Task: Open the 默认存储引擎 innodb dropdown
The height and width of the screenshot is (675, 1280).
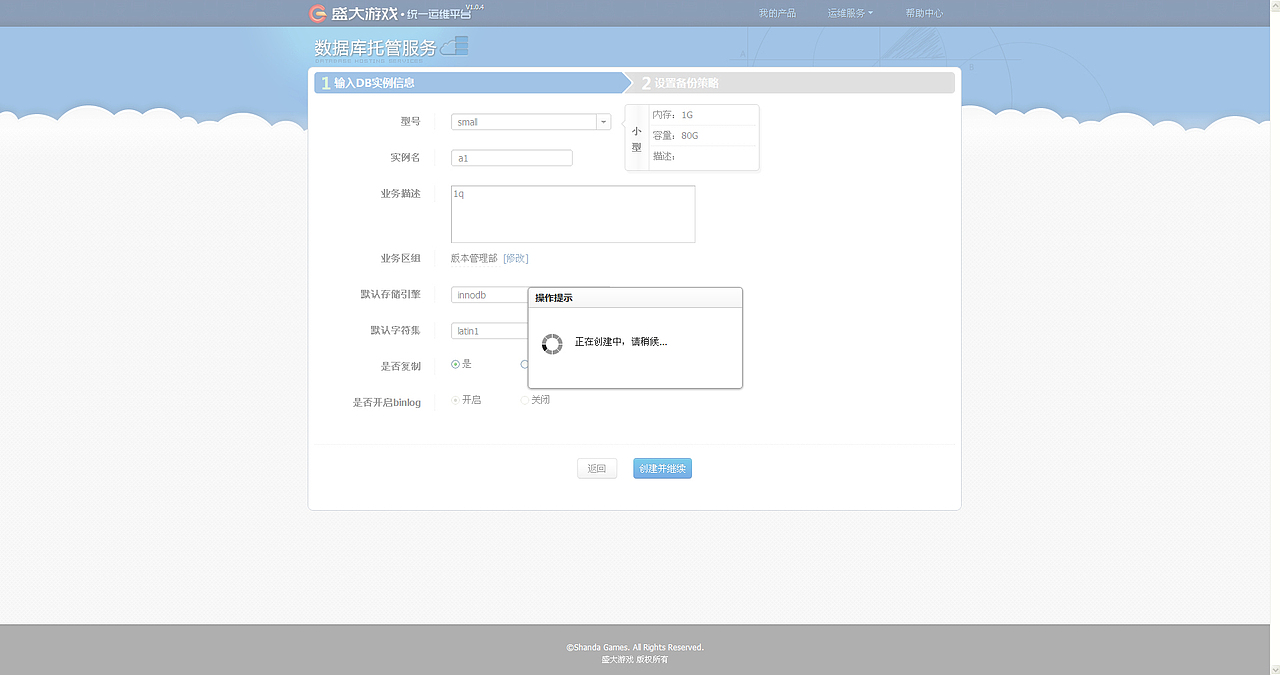Action: coord(490,295)
